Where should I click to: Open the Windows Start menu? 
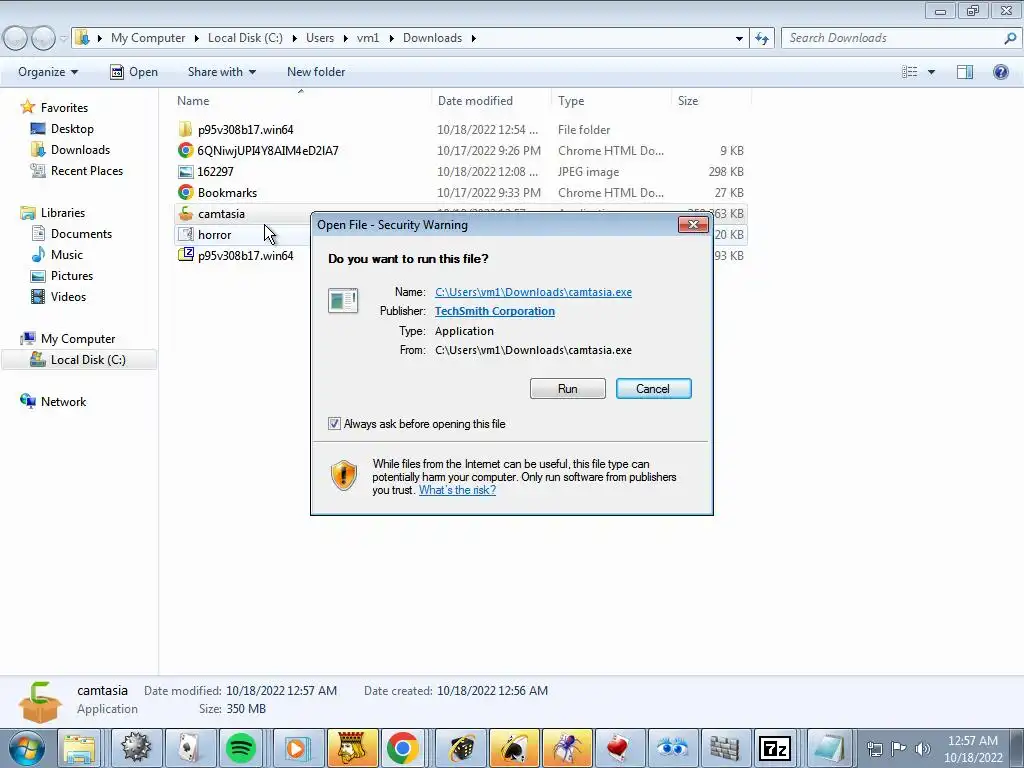pyautogui.click(x=26, y=748)
